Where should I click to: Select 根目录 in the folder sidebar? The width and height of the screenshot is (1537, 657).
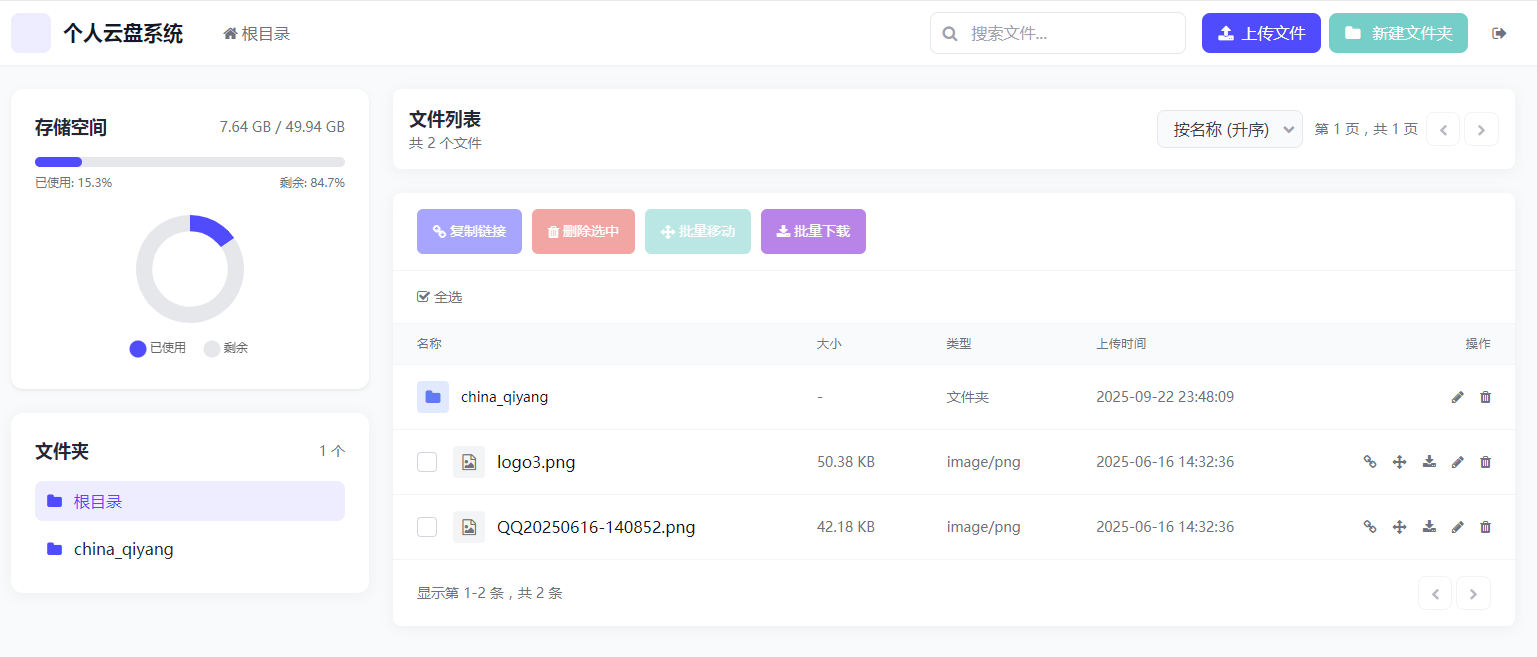(x=190, y=501)
